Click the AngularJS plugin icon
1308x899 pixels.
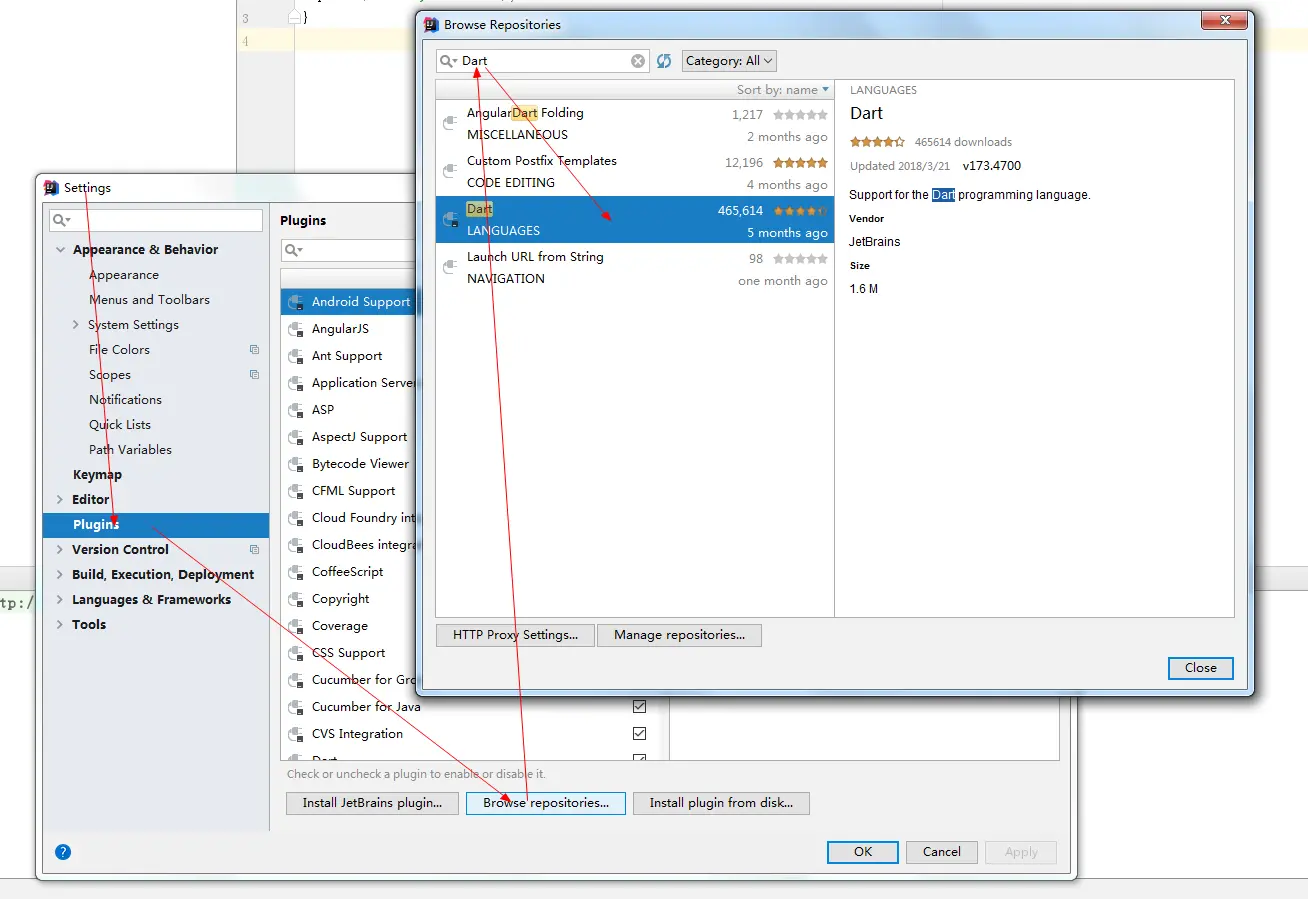[x=295, y=329]
